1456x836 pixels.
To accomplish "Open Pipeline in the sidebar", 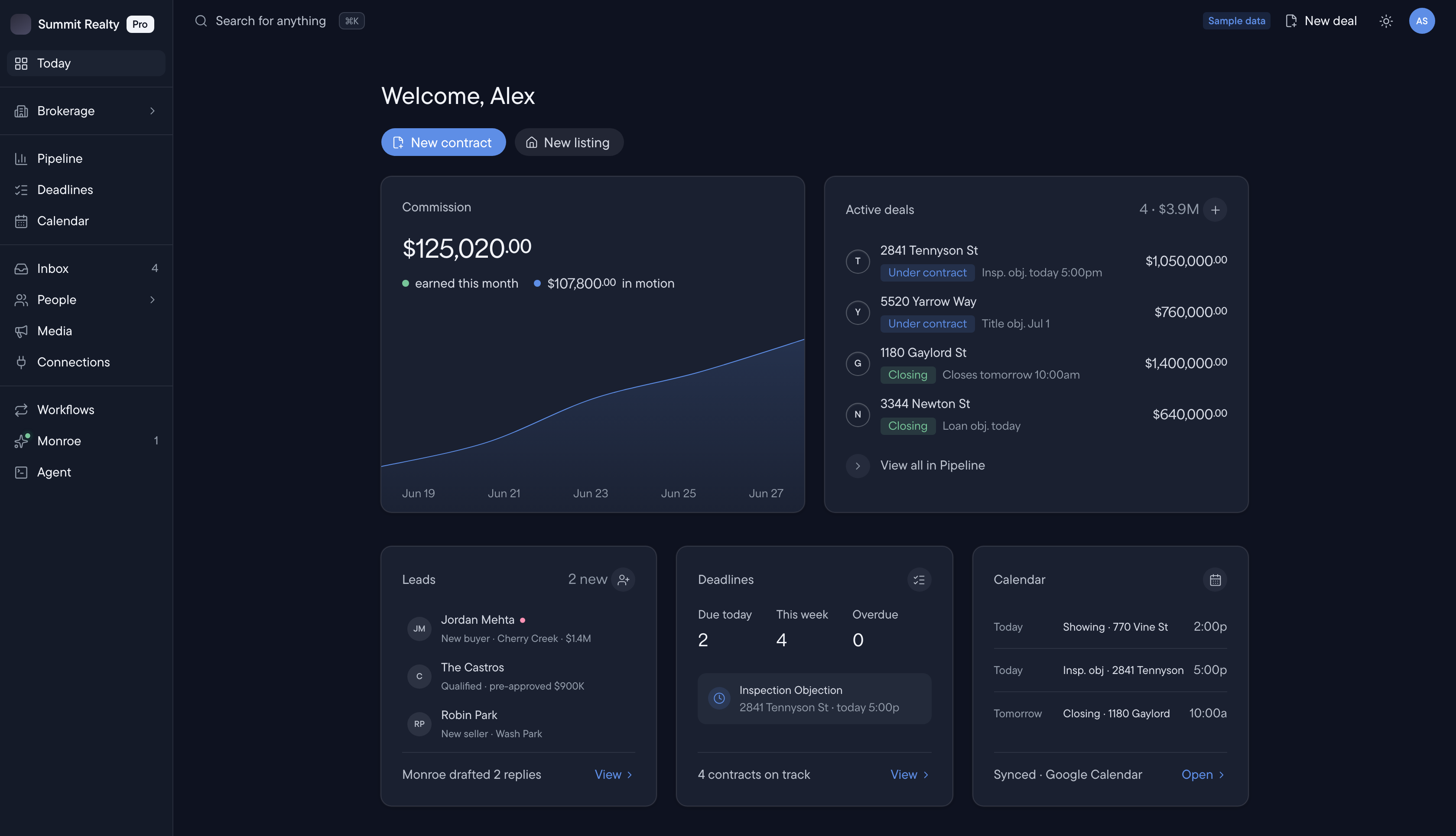I will pyautogui.click(x=86, y=159).
